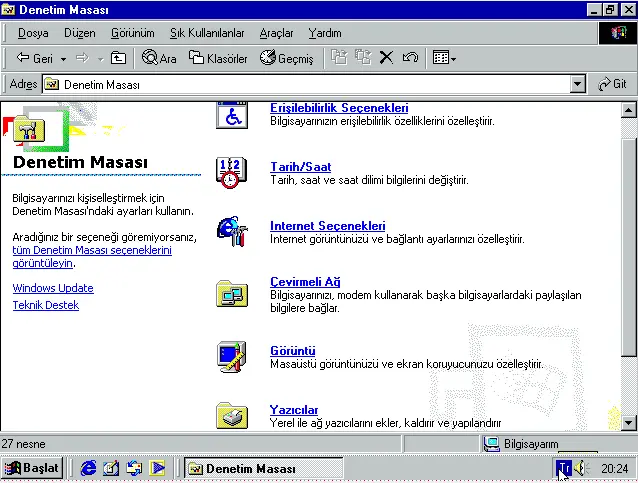638x483 pixels.
Task: Click the Windows logo throbber icon
Action: (618, 33)
